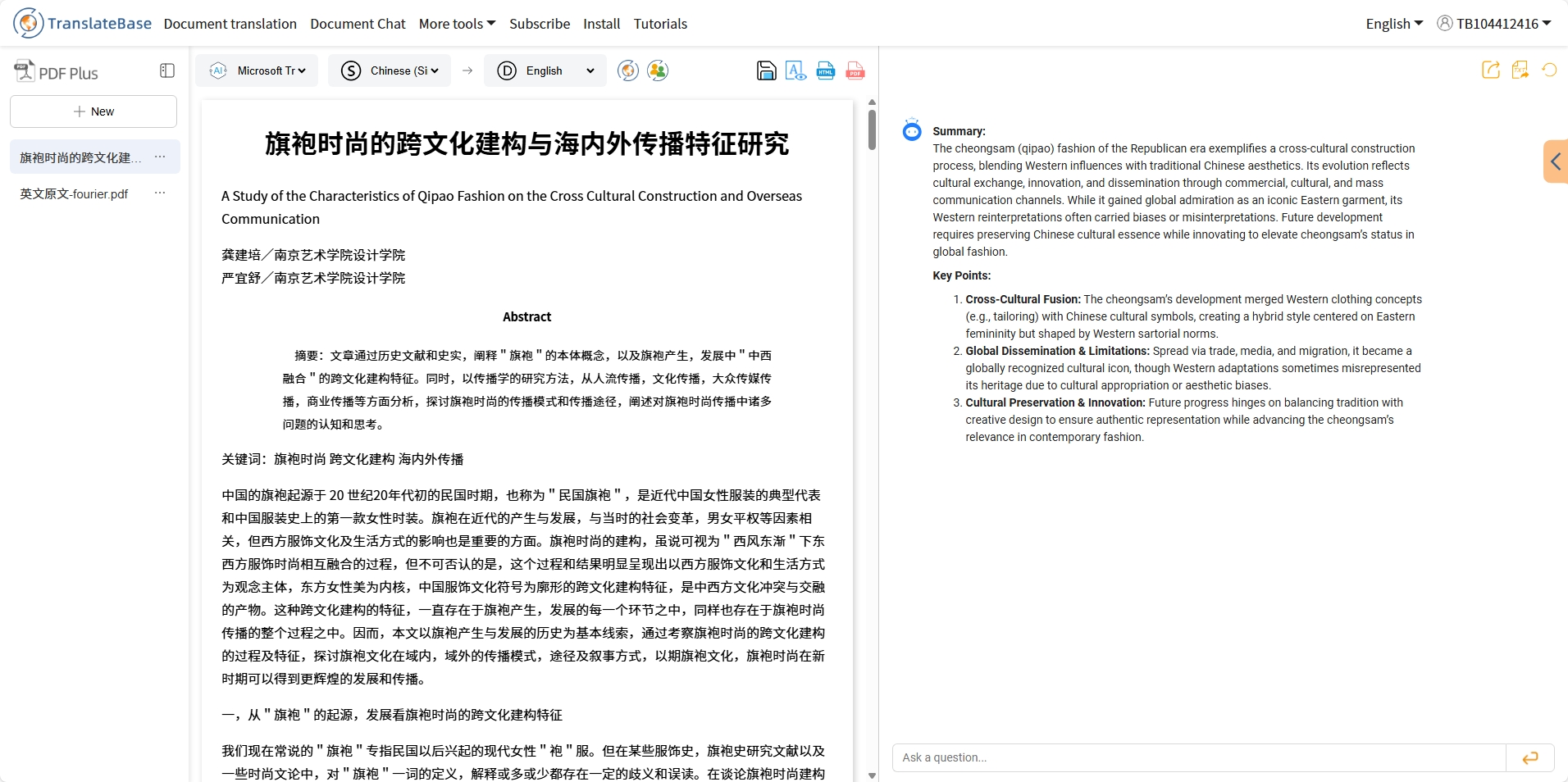Screen dimensions: 1568x782
Task: Click the document scrollbar thumb
Action: click(872, 130)
